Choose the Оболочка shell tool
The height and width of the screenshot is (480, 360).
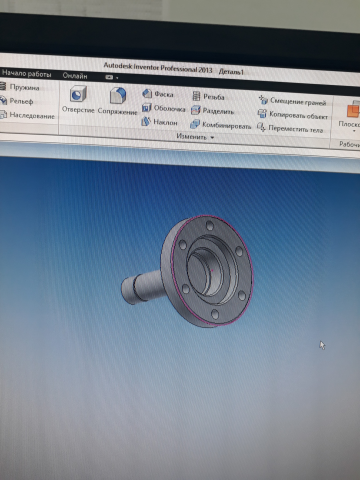click(x=163, y=108)
